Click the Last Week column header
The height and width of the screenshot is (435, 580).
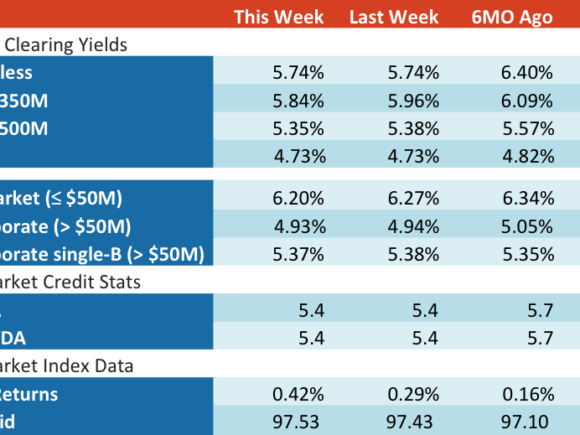[x=394, y=17]
